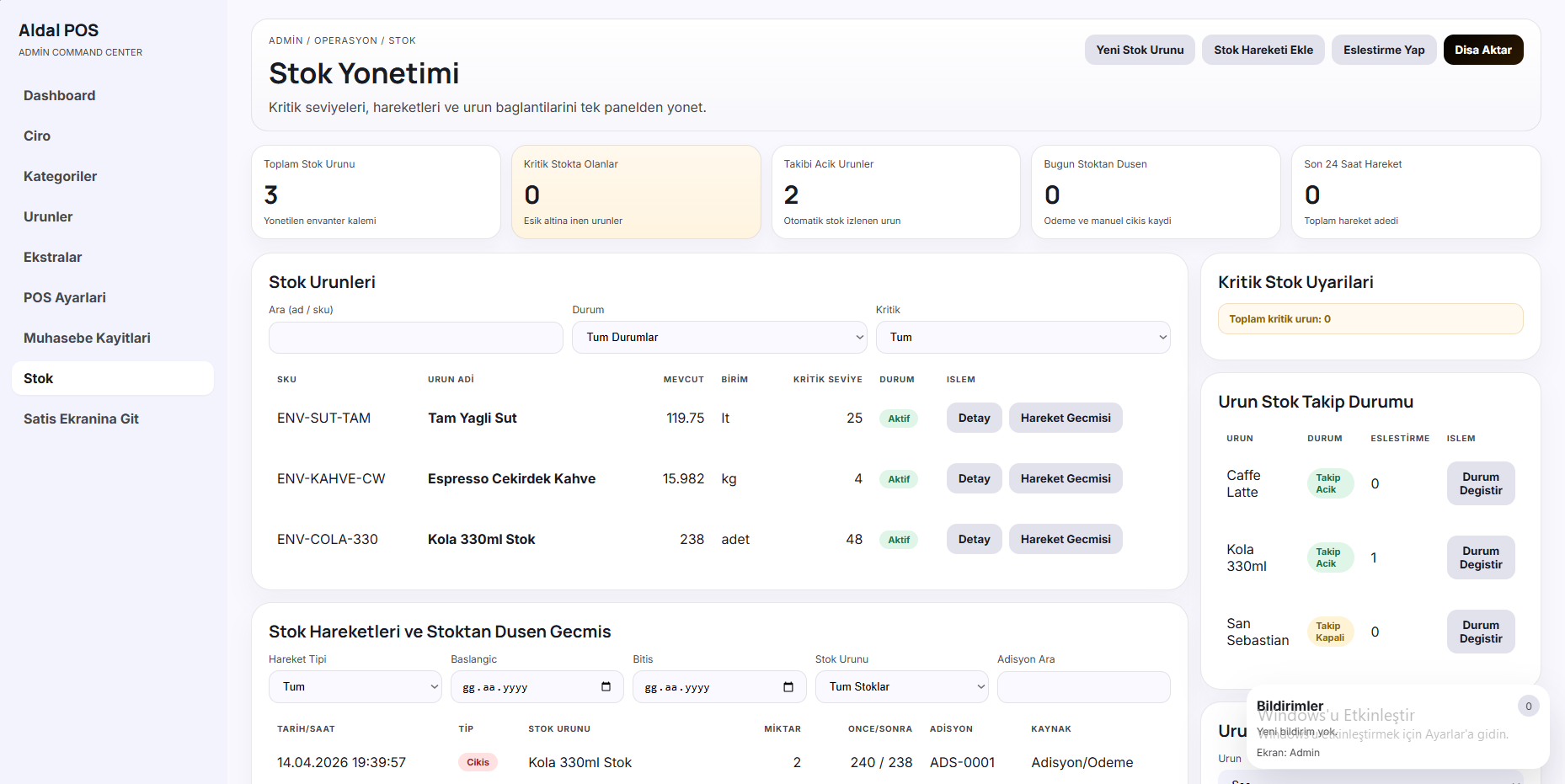Click Durum Degistir for Caffe Latte
The width and height of the screenshot is (1565, 784).
tap(1481, 483)
